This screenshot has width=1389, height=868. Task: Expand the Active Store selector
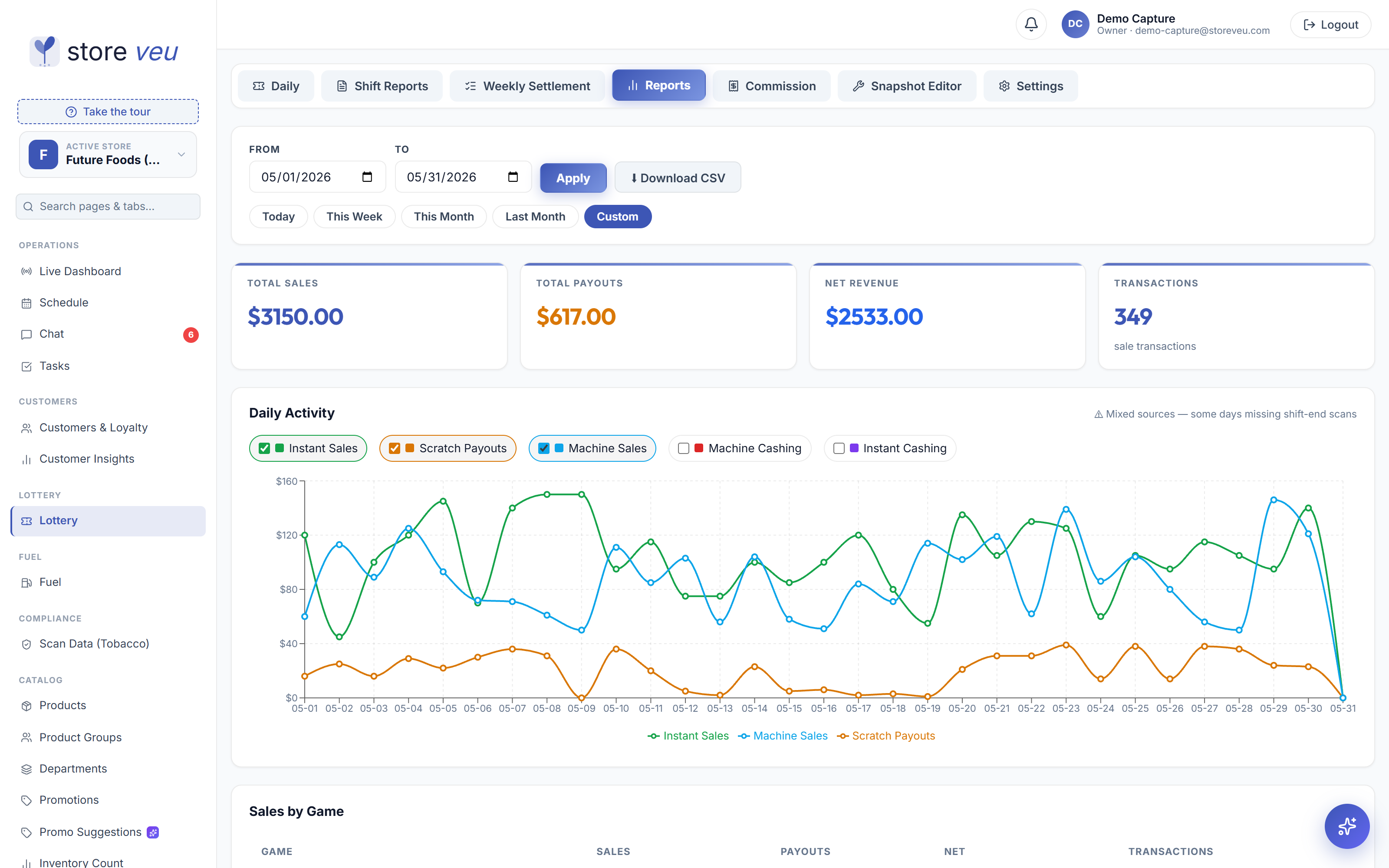coord(108,155)
